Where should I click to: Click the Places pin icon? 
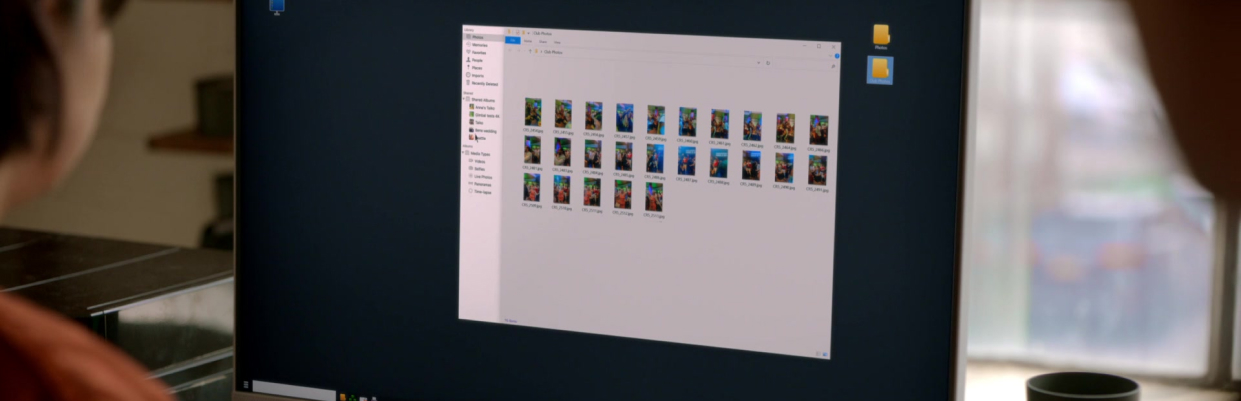pos(468,67)
